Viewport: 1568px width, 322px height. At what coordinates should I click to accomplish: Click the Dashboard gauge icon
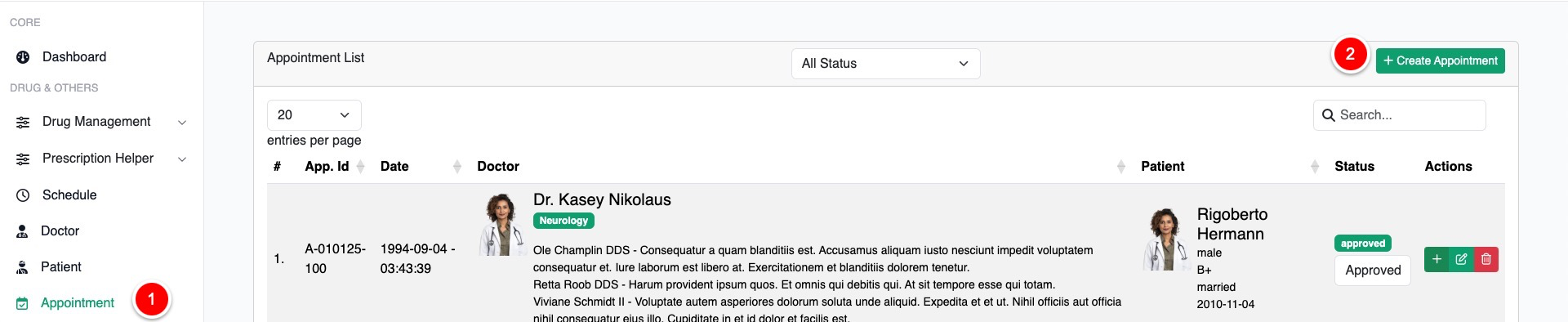point(23,57)
